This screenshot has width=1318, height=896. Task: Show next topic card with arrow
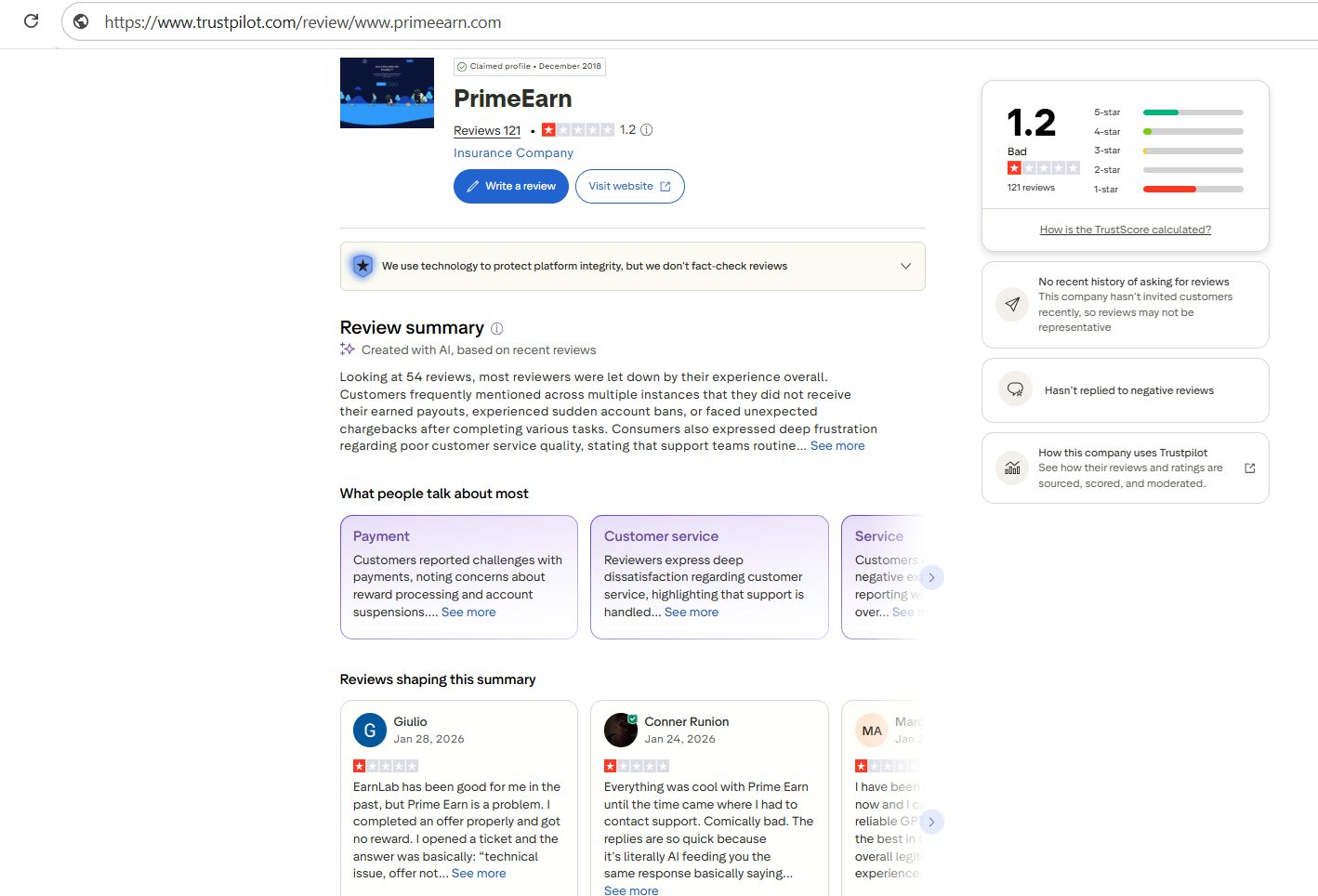(x=931, y=577)
